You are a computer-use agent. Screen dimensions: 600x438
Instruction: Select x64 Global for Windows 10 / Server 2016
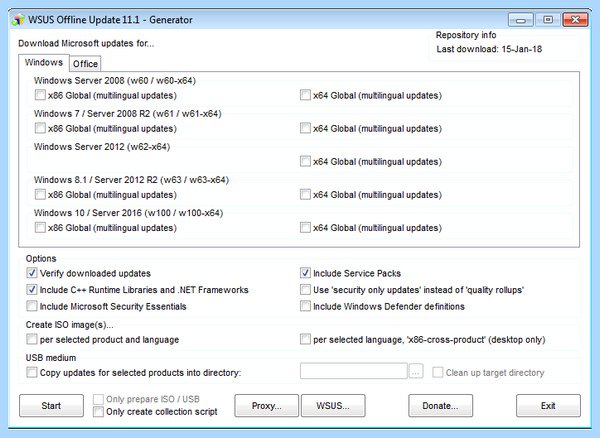pos(305,228)
